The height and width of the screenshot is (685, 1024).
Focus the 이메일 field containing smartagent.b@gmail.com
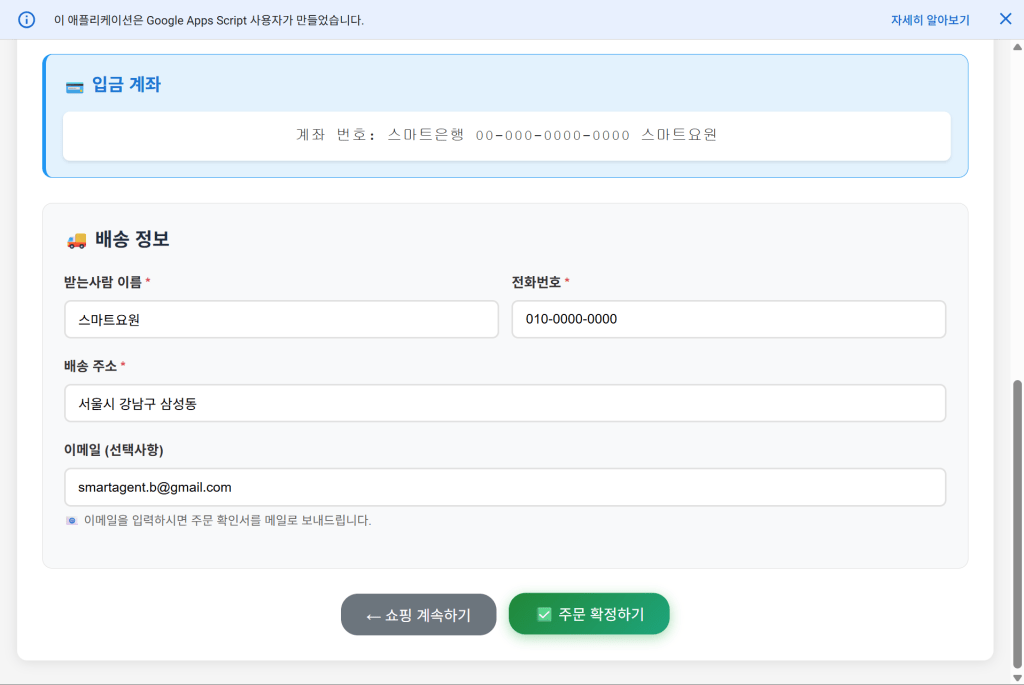pyautogui.click(x=505, y=488)
